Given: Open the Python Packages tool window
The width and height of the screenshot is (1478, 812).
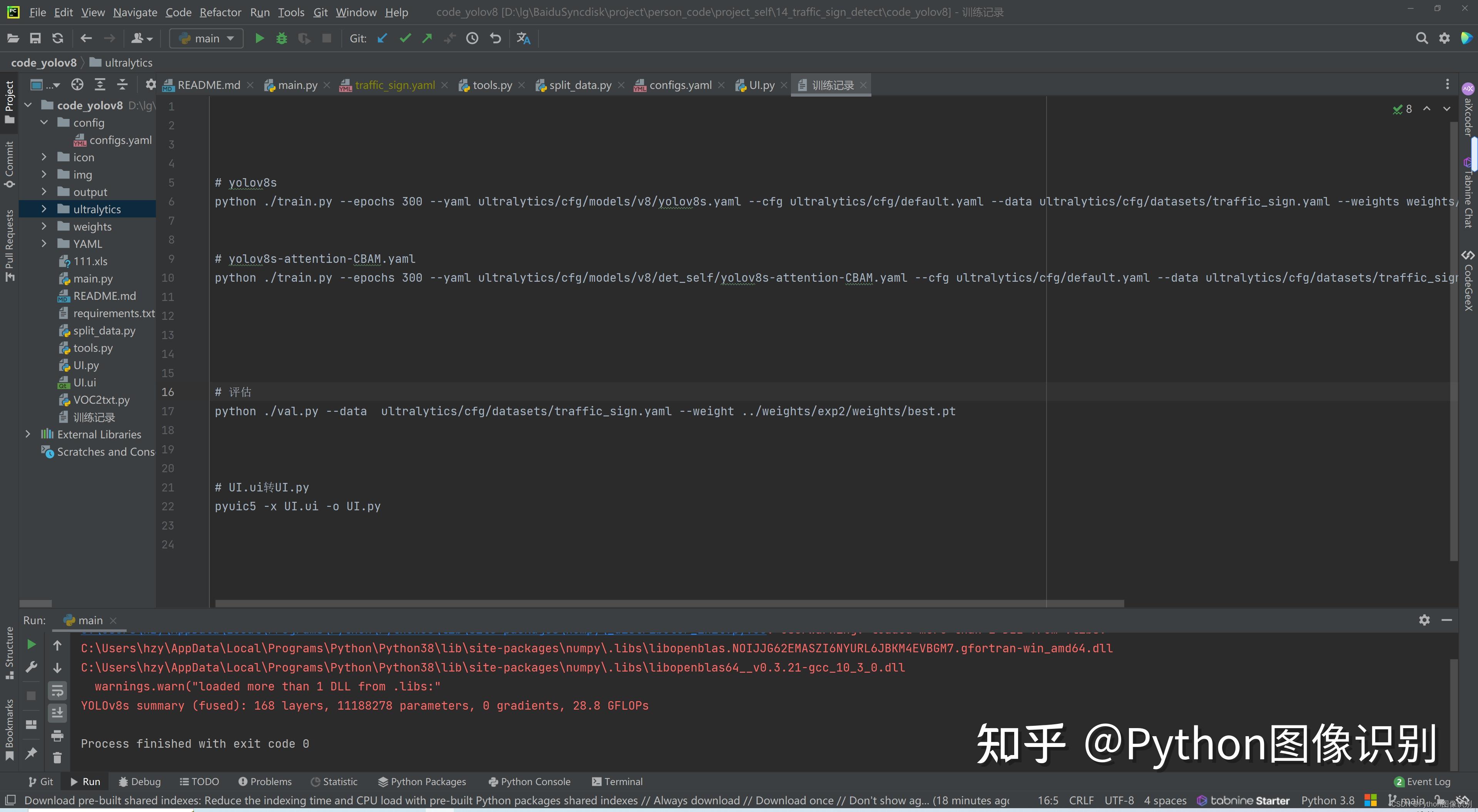Looking at the screenshot, I should click(x=422, y=781).
